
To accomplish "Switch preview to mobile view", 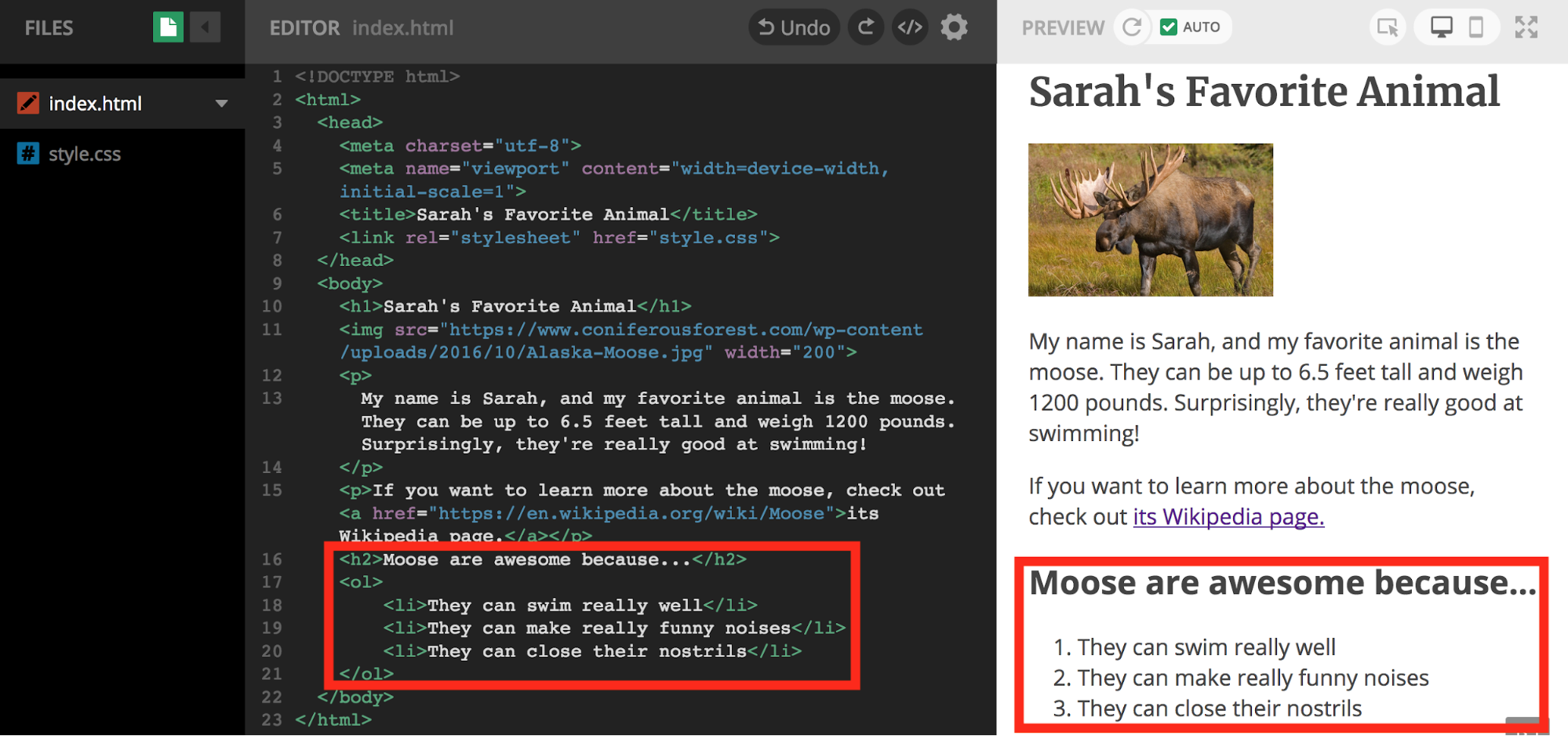I will (1476, 27).
